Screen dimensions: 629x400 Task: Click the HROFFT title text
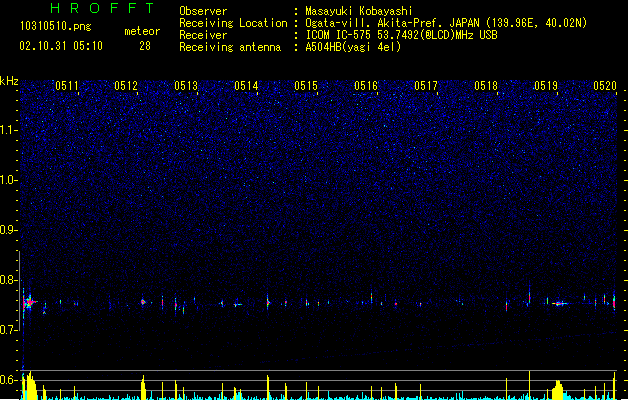coord(102,8)
